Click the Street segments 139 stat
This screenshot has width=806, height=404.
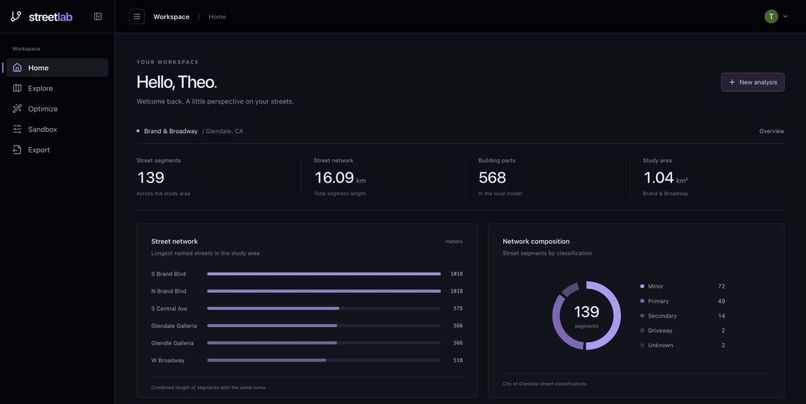[151, 177]
